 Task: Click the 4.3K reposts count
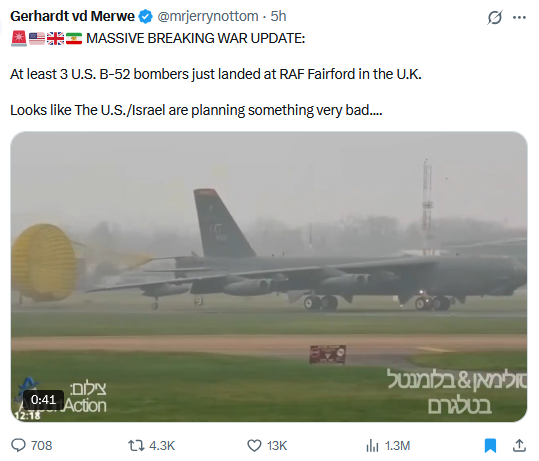pyautogui.click(x=162, y=446)
